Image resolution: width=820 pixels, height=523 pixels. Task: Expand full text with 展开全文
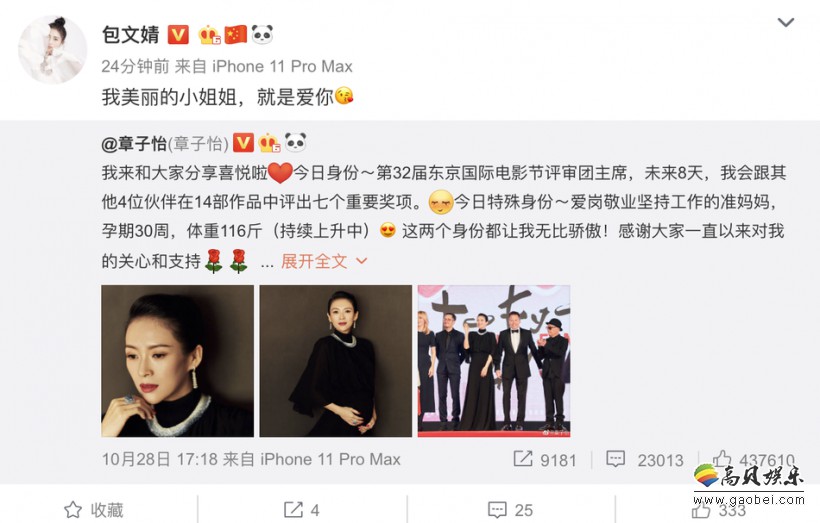click(x=314, y=260)
